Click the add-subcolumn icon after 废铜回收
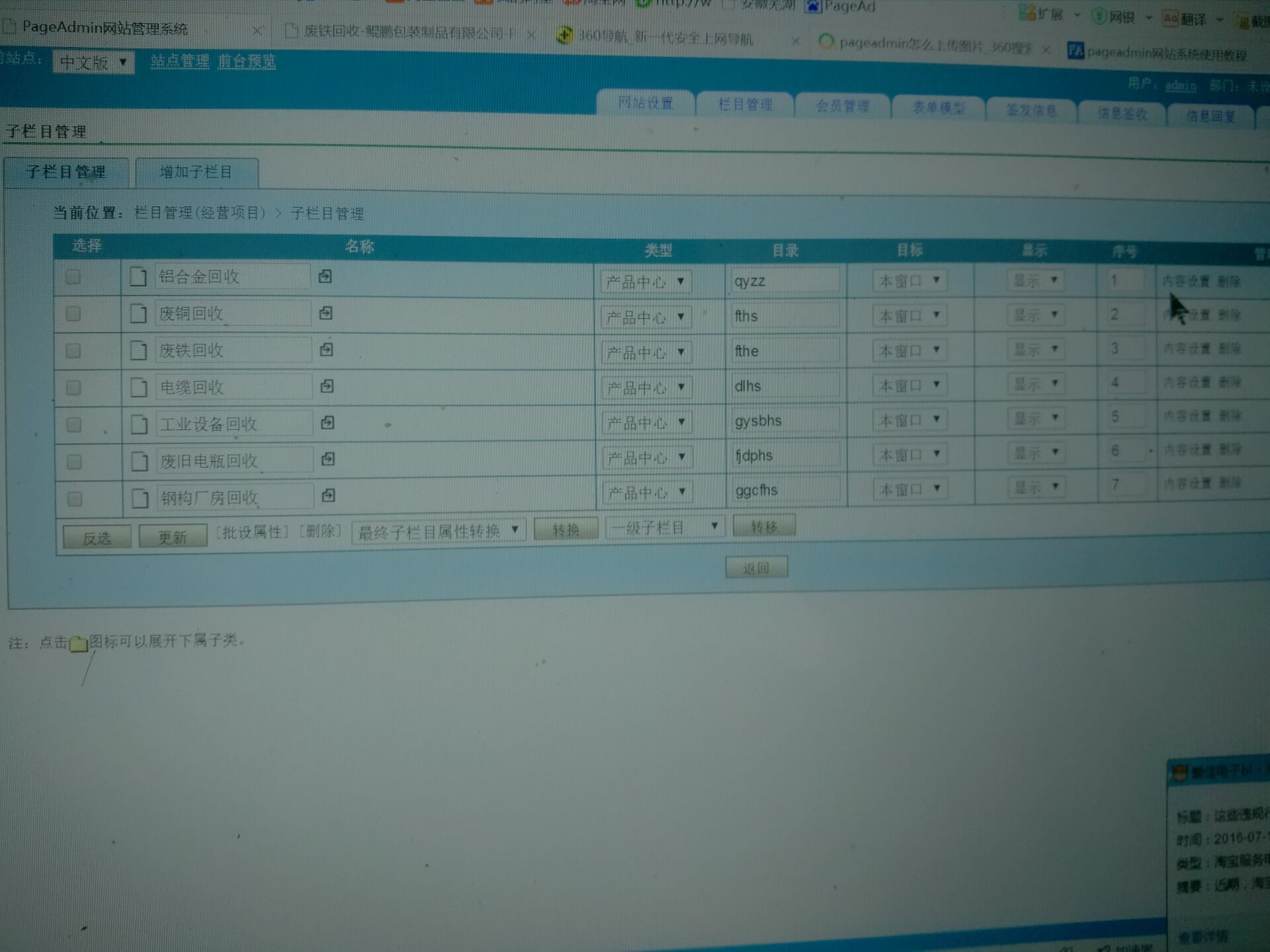 (x=325, y=313)
